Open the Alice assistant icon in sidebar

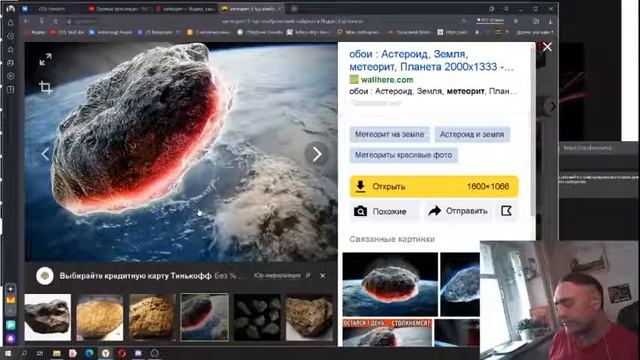click(x=11, y=338)
